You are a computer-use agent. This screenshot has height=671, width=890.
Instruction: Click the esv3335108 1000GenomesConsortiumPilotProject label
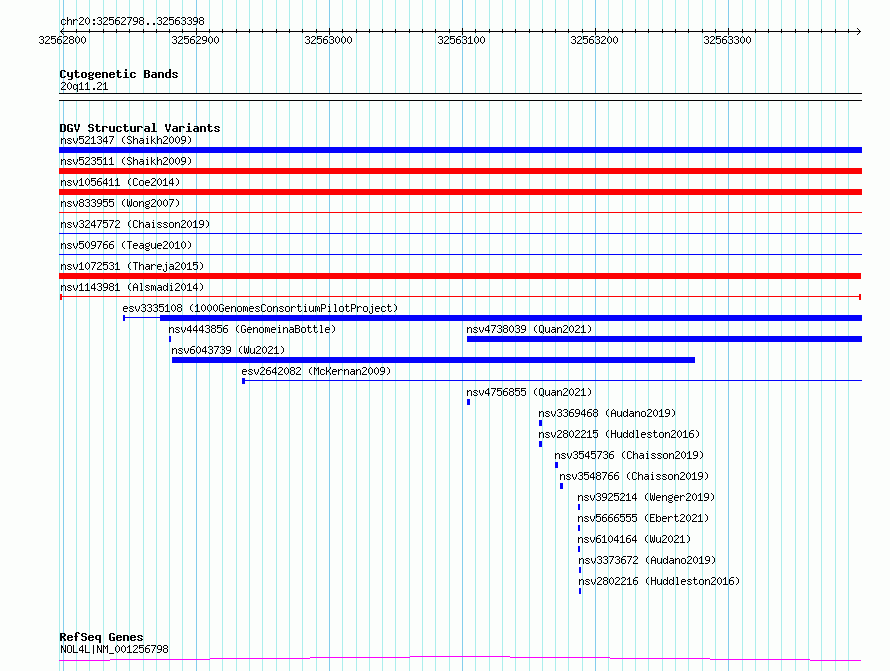[260, 308]
